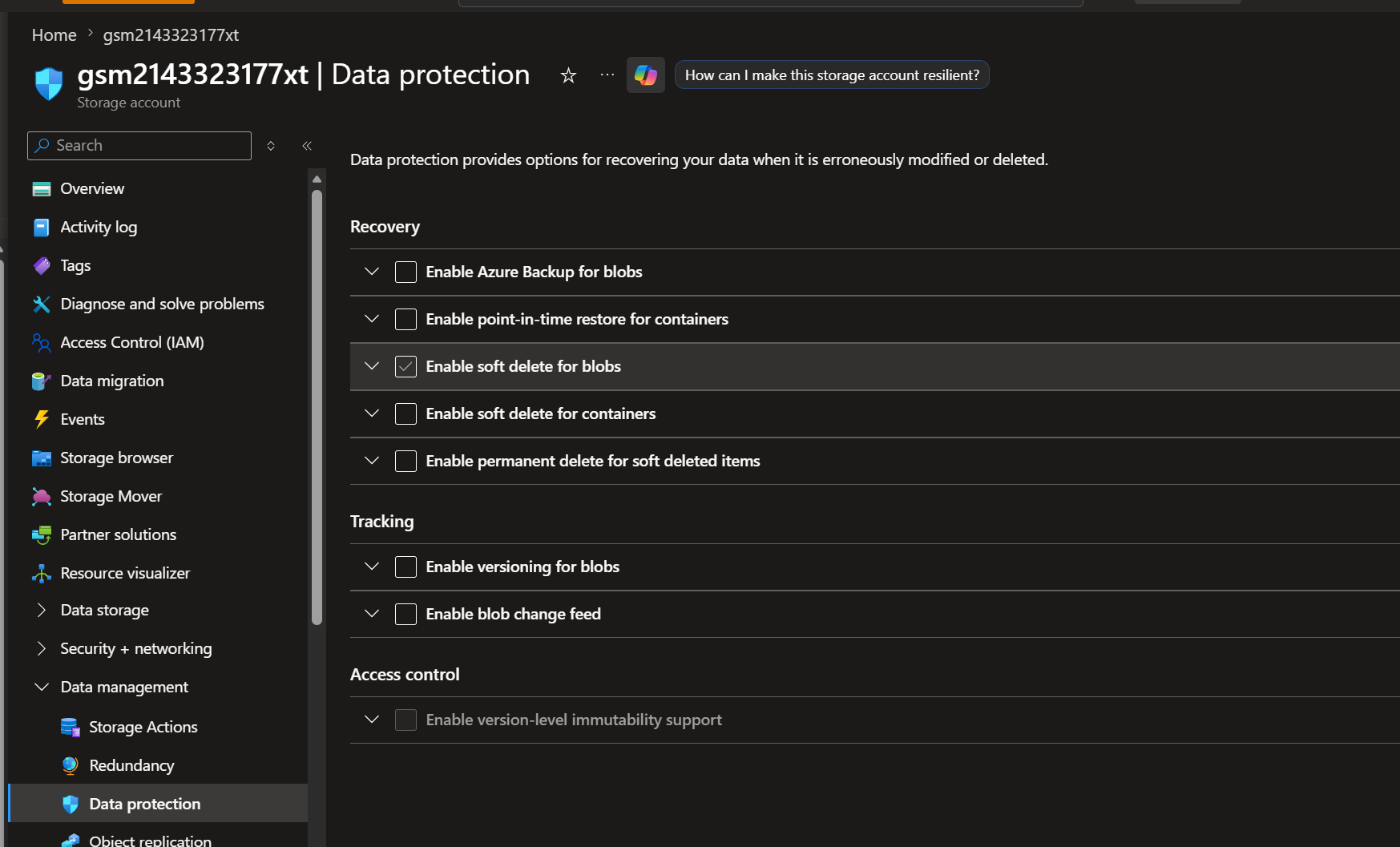The width and height of the screenshot is (1400, 847).
Task: Expand version-level immutability chevron
Action: (x=372, y=720)
